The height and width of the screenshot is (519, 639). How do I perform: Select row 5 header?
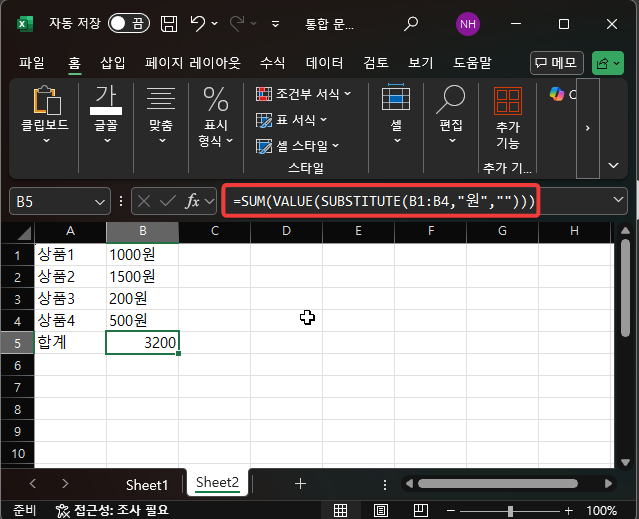click(18, 343)
